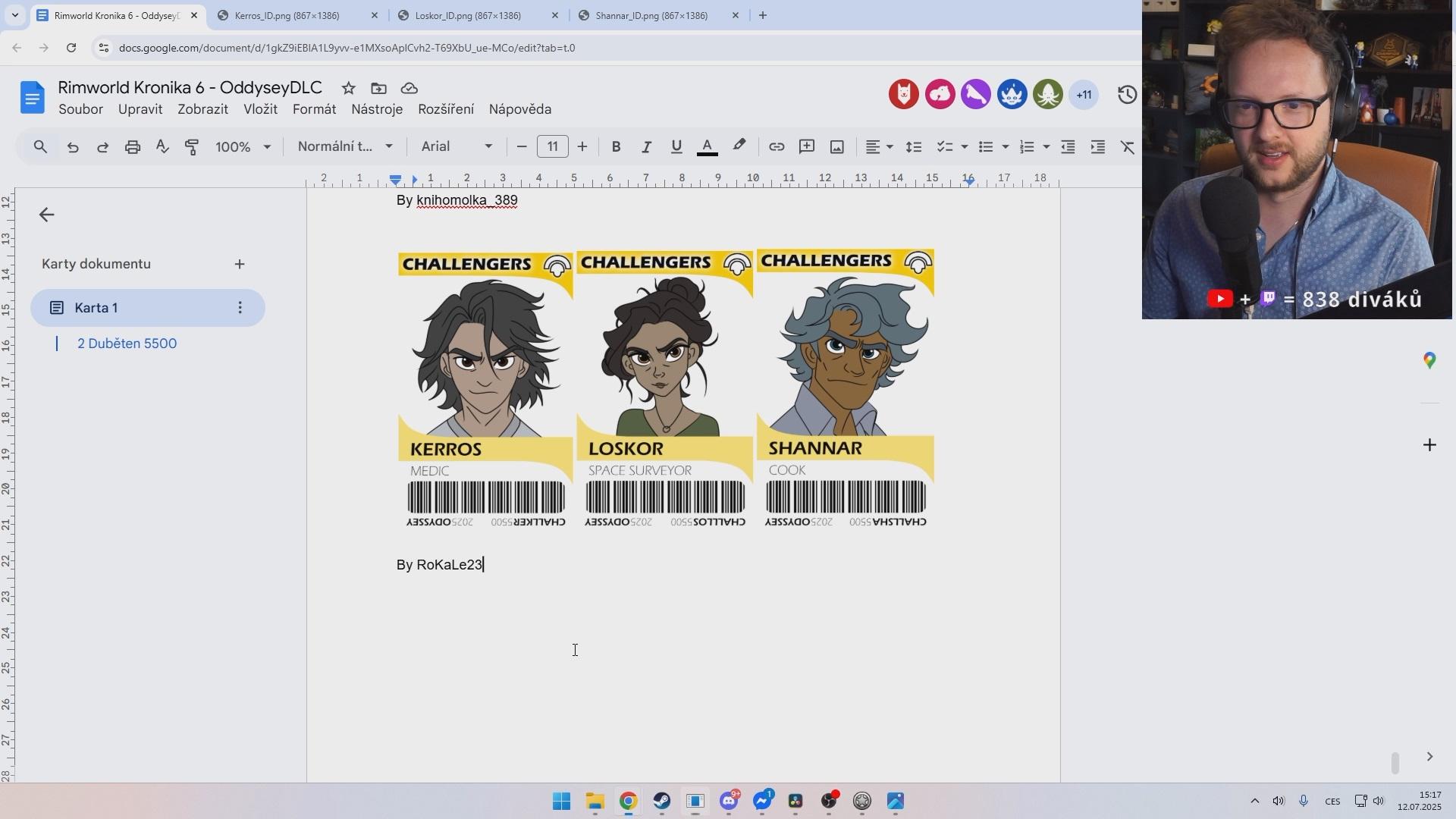This screenshot has height=819, width=1456.
Task: Toggle italic formatting
Action: pyautogui.click(x=646, y=147)
